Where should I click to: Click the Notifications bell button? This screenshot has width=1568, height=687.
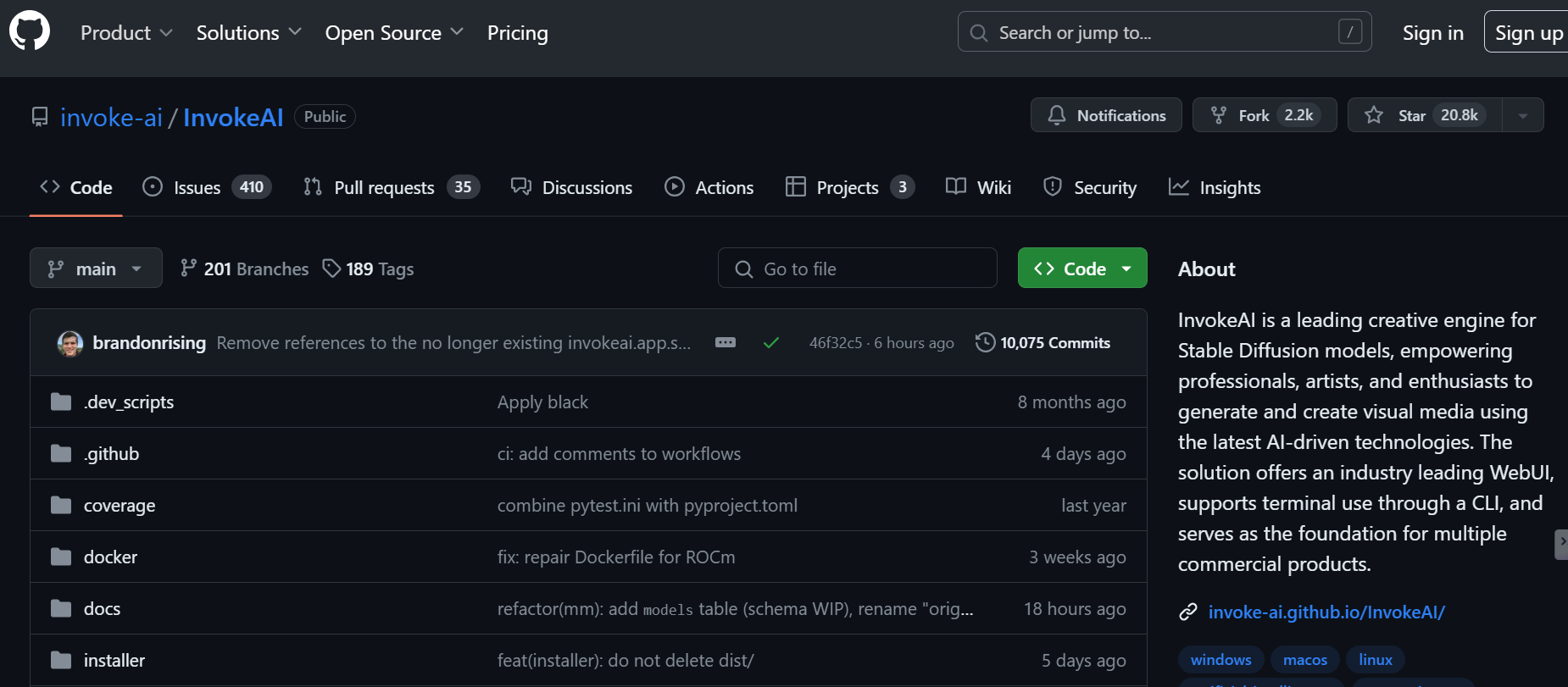[1106, 115]
